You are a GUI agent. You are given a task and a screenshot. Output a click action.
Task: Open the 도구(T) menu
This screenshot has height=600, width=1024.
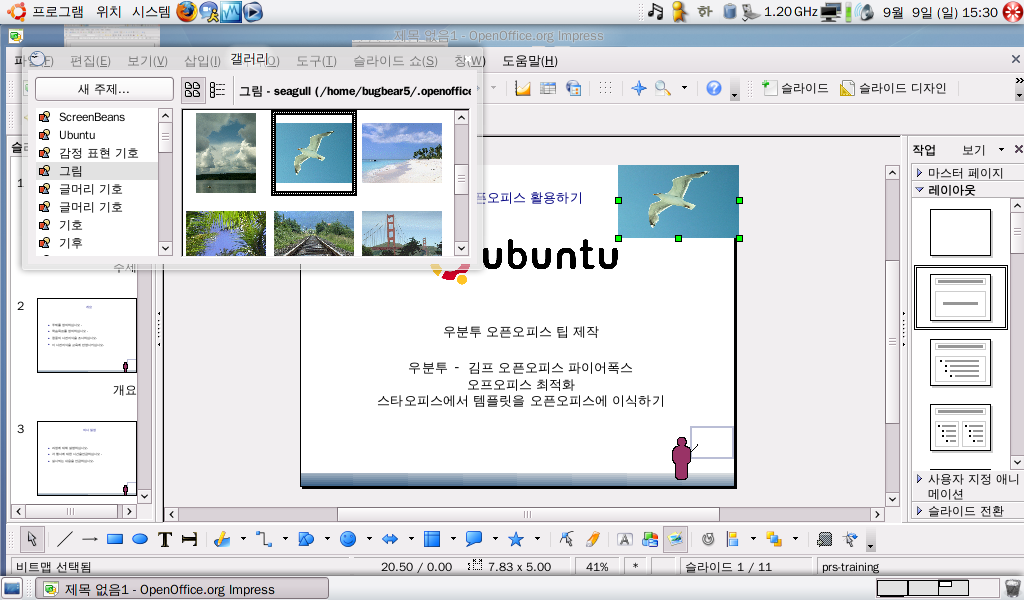[316, 61]
